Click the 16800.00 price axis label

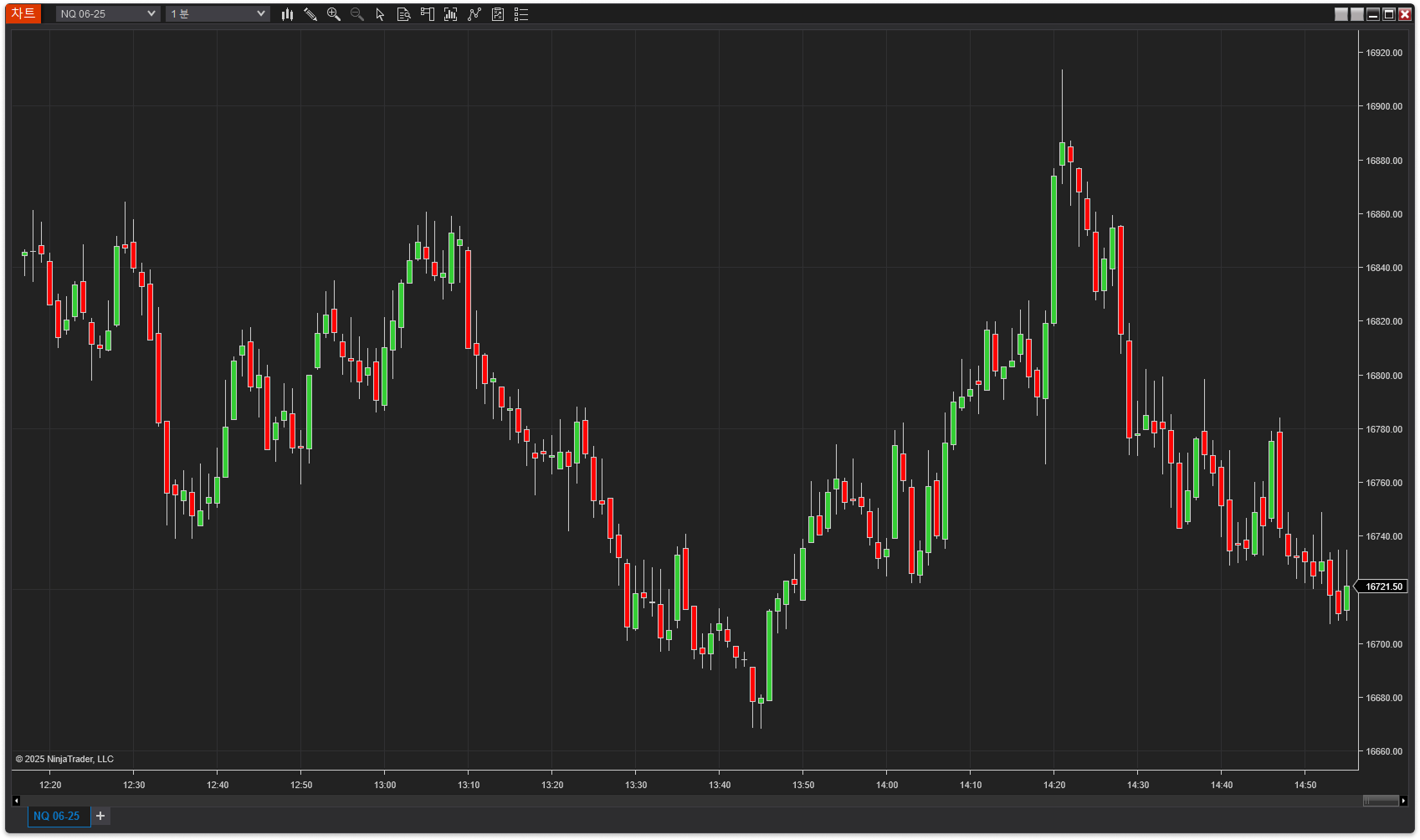[1384, 376]
